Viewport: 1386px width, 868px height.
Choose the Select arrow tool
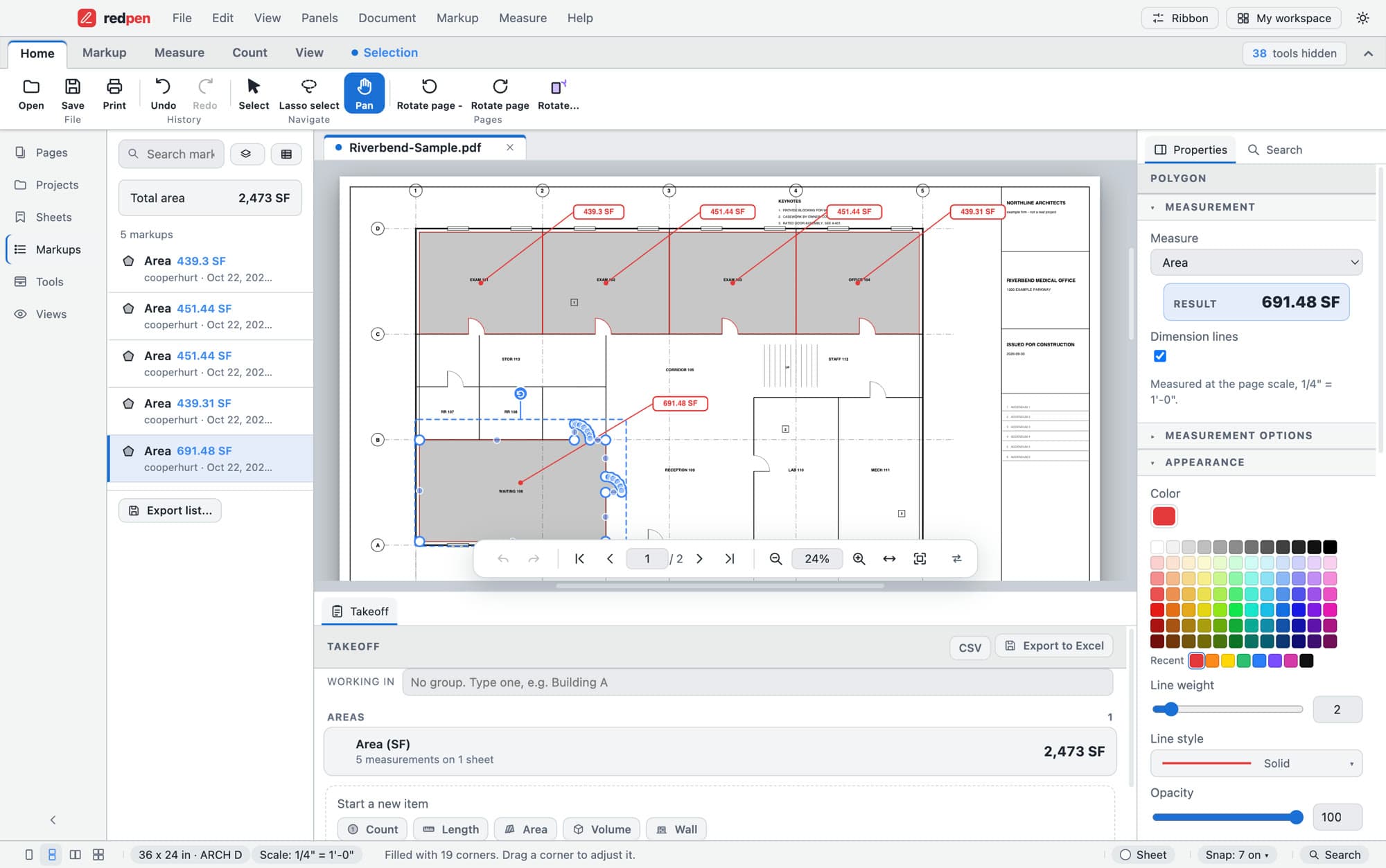(254, 94)
